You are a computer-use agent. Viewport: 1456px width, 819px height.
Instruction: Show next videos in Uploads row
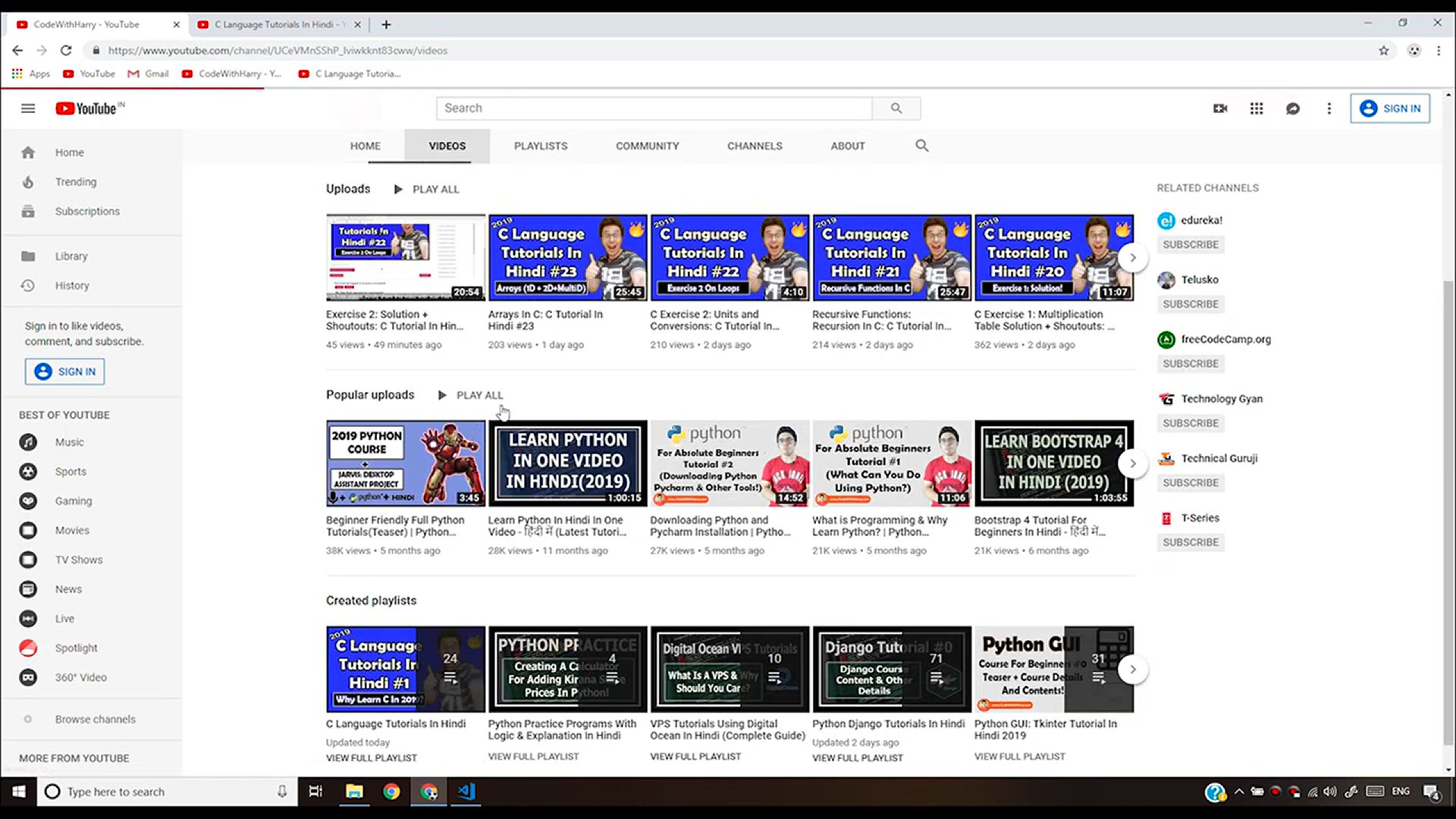(x=1133, y=258)
